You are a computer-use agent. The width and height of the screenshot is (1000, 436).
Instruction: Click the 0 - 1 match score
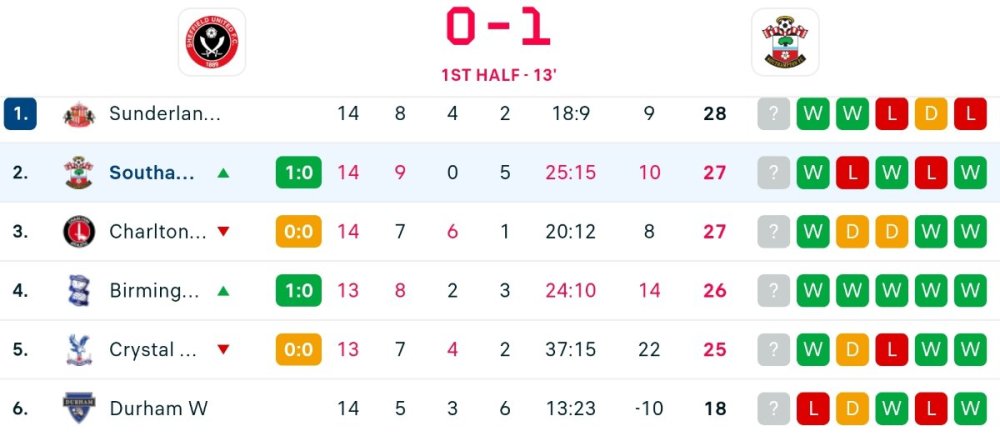click(x=498, y=28)
